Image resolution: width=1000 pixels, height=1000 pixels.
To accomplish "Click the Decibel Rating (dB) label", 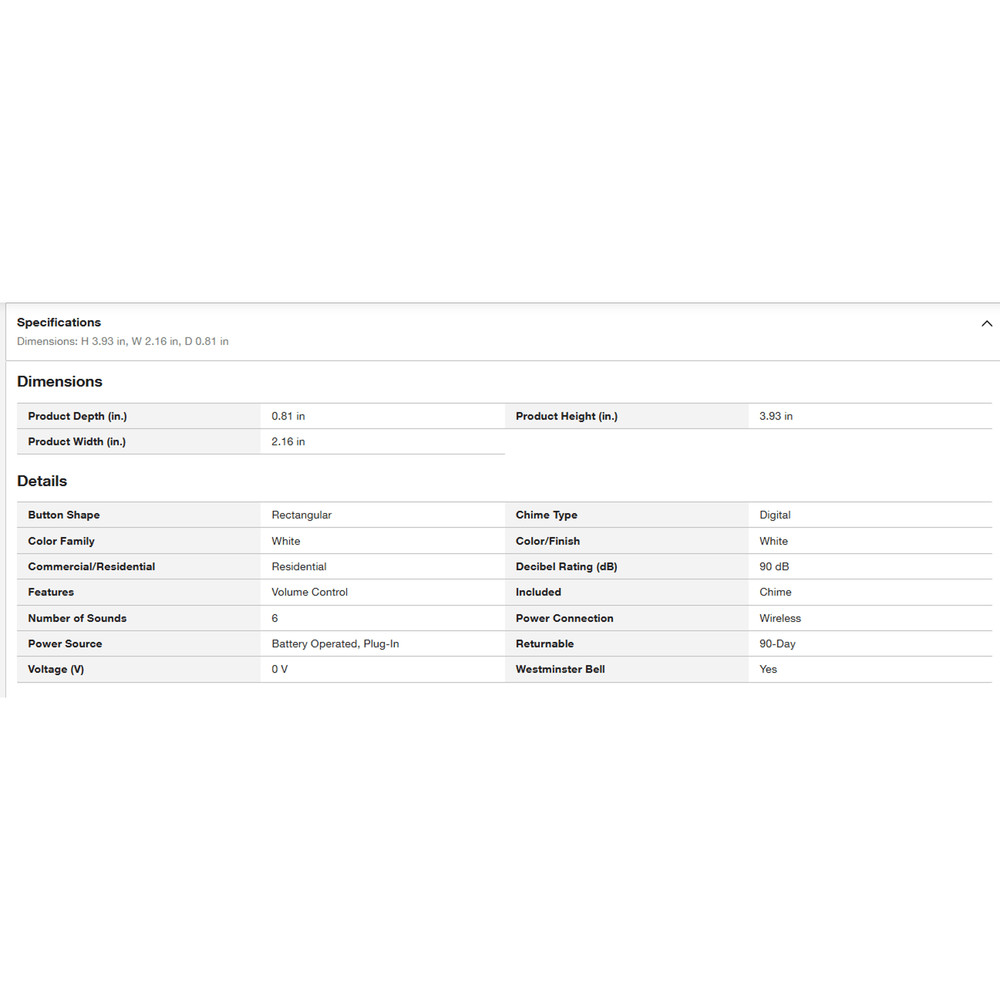I will click(566, 567).
